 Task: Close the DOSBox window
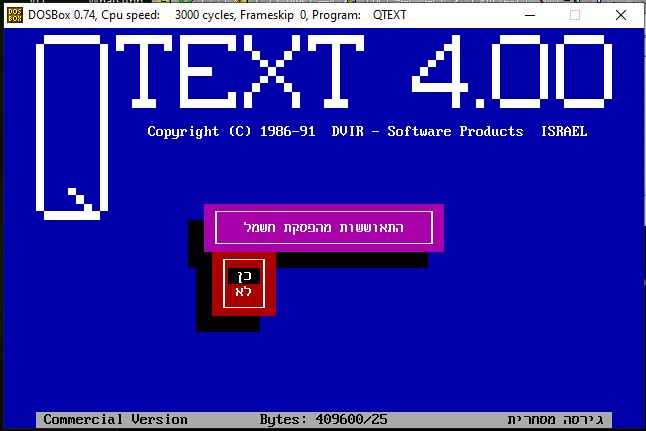[x=620, y=15]
